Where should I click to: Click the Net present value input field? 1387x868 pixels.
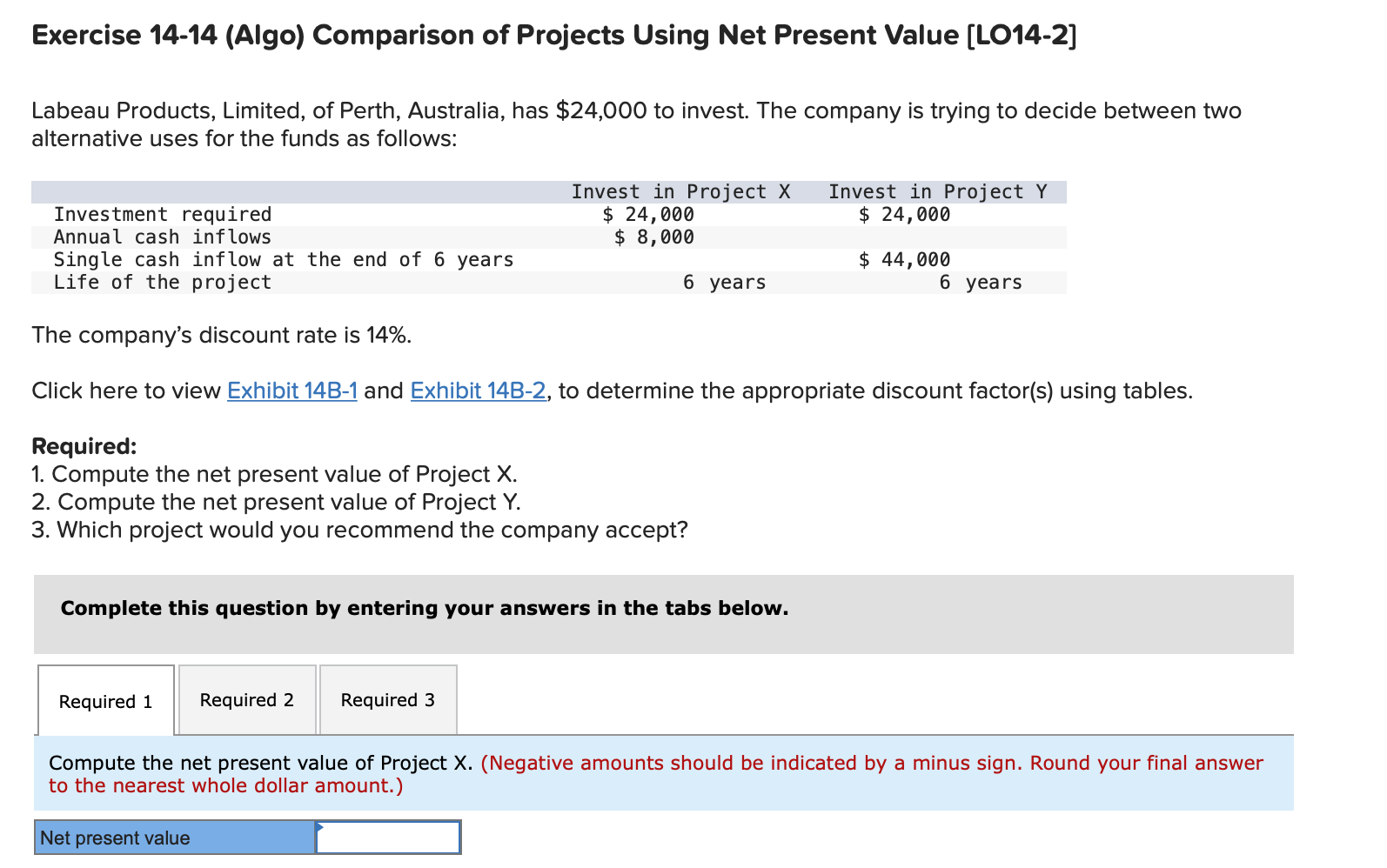point(388,838)
